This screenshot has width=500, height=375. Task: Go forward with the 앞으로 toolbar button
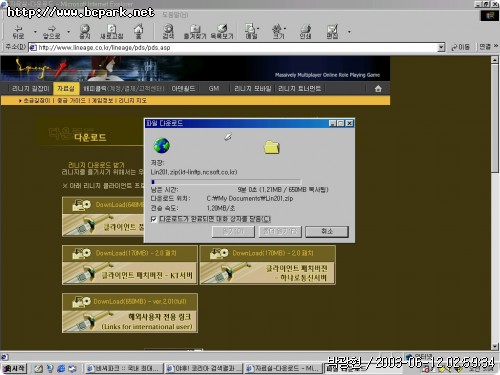click(x=52, y=32)
